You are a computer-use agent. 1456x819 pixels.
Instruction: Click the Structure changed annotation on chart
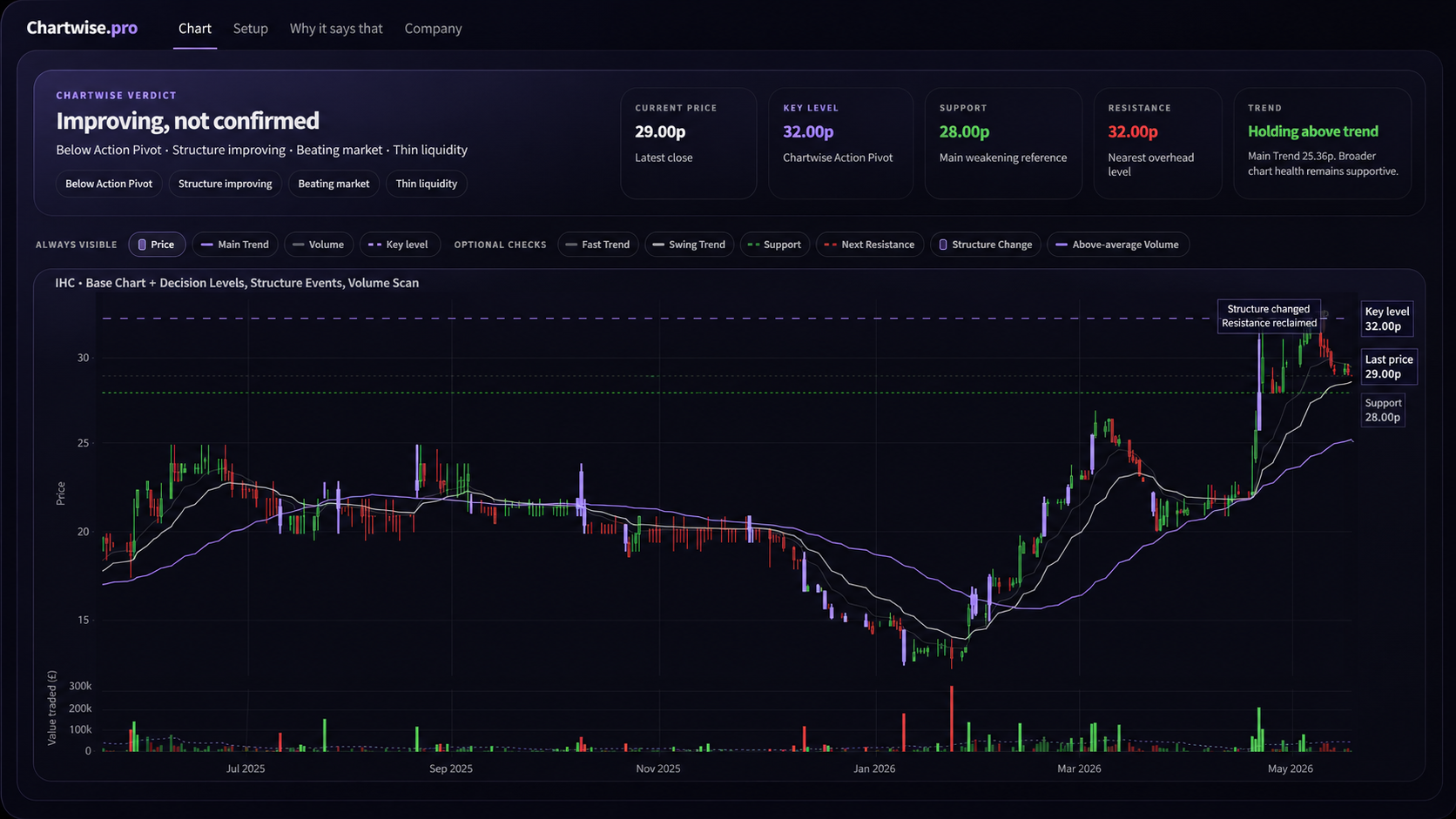(1269, 316)
